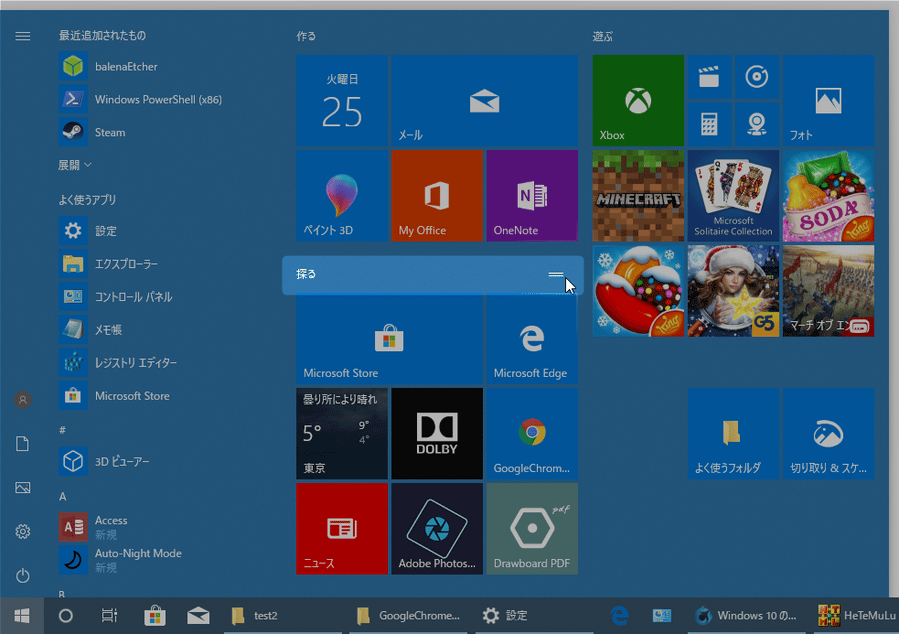Open the ニュース tile
The width and height of the screenshot is (899, 634).
click(x=342, y=529)
